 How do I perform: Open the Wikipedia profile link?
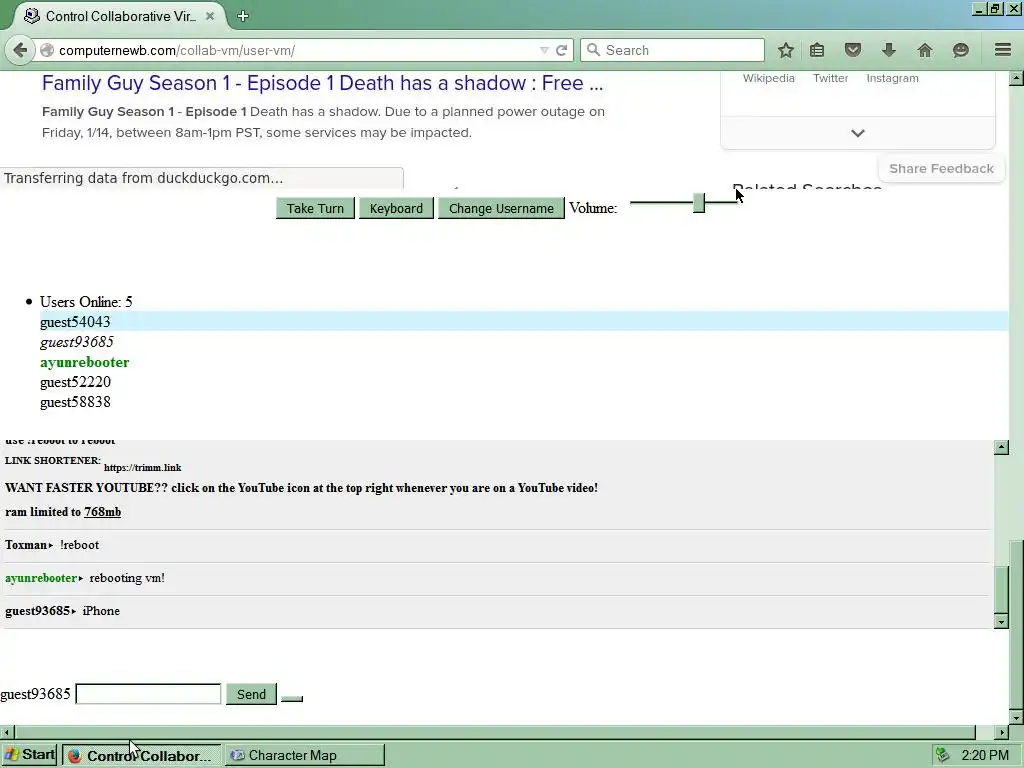(769, 78)
